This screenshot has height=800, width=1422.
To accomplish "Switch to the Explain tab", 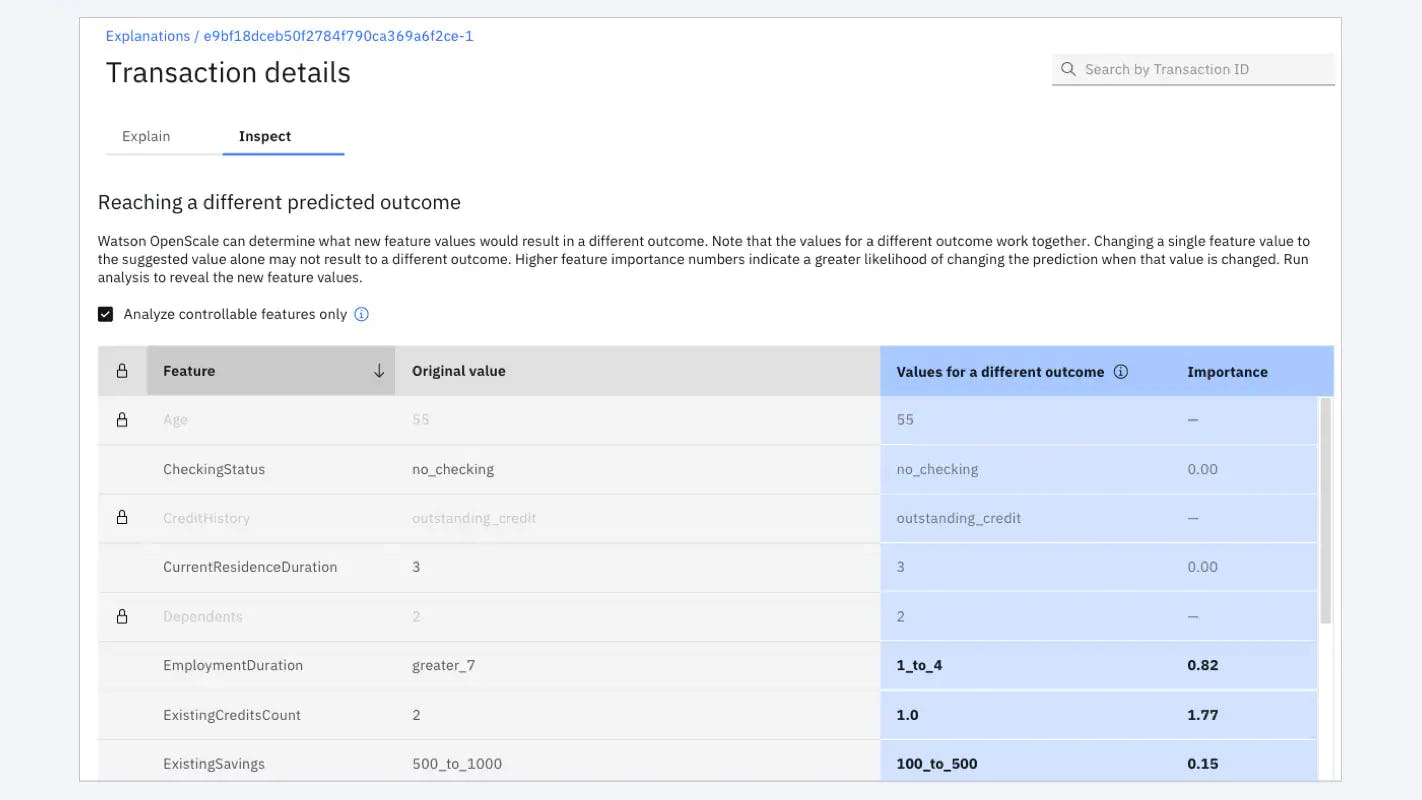I will pyautogui.click(x=146, y=136).
